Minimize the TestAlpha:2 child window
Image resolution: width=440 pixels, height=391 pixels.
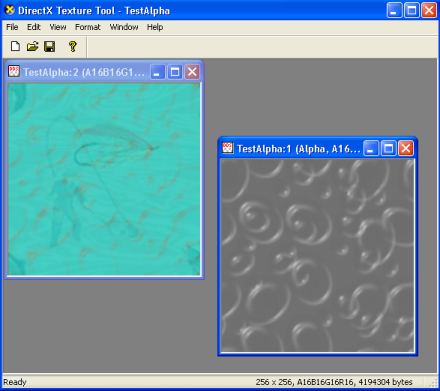click(158, 72)
